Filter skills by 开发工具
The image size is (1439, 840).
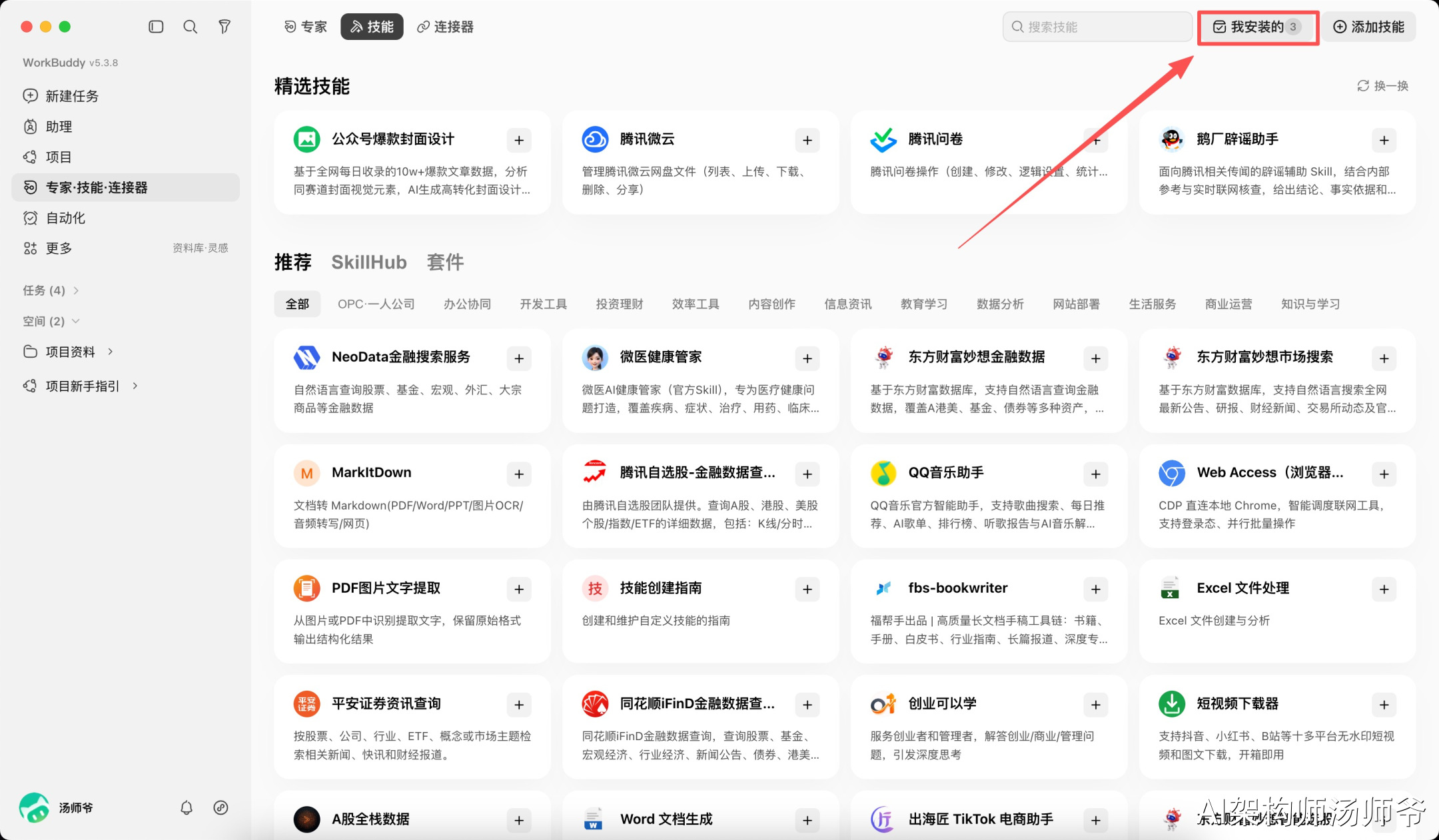[544, 304]
